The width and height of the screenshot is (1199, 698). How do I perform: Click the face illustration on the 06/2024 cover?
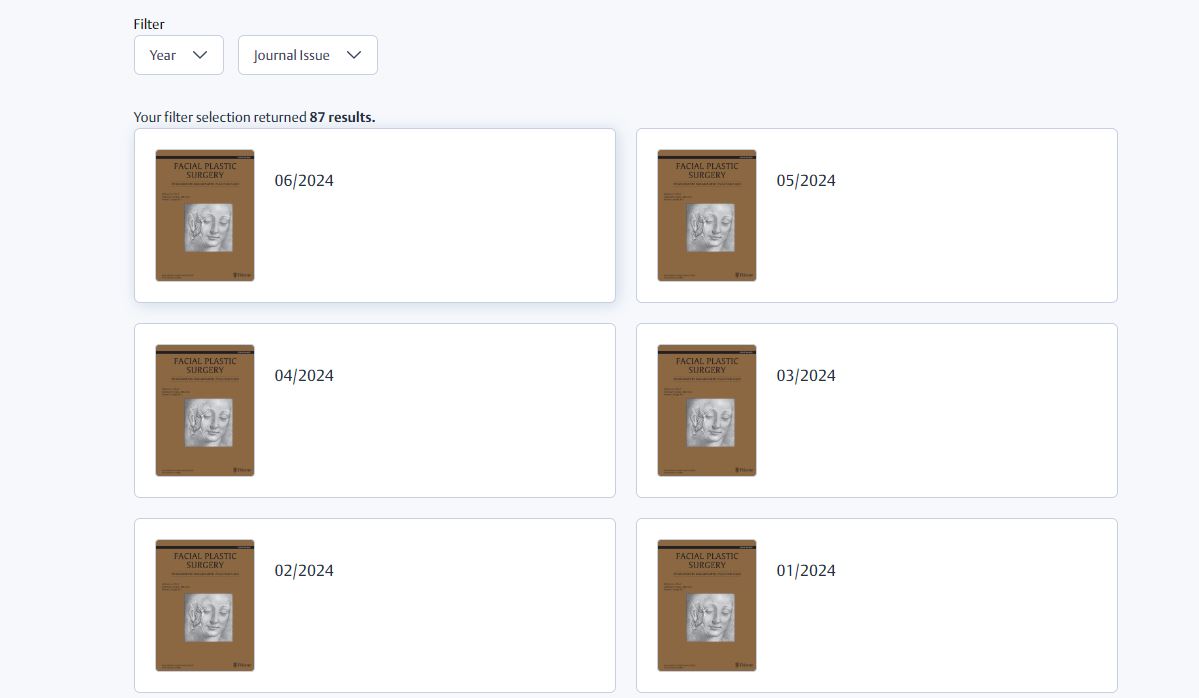click(x=208, y=227)
